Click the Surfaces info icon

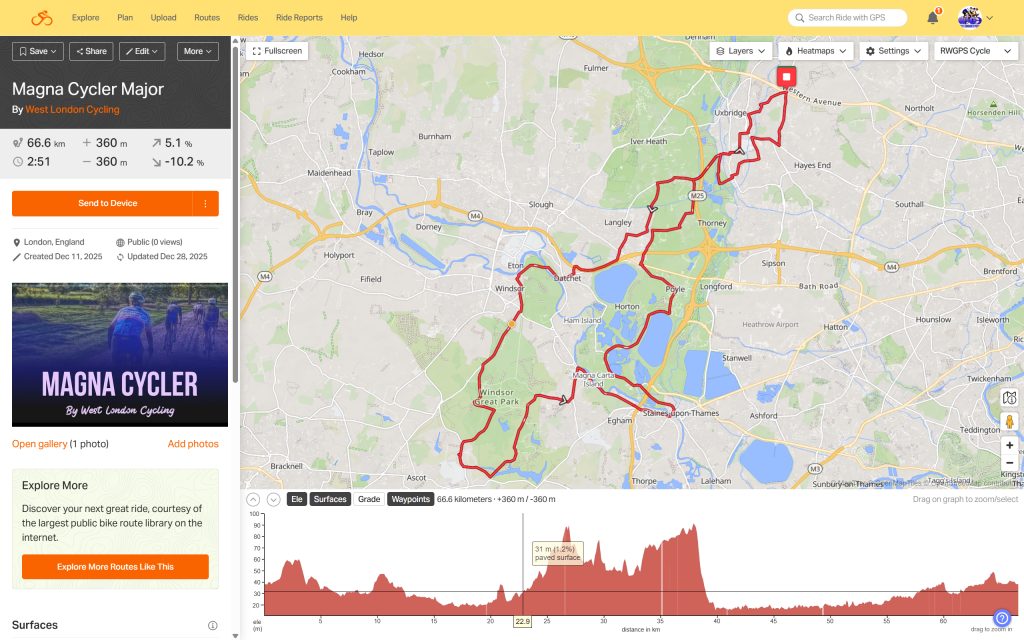[x=212, y=626]
